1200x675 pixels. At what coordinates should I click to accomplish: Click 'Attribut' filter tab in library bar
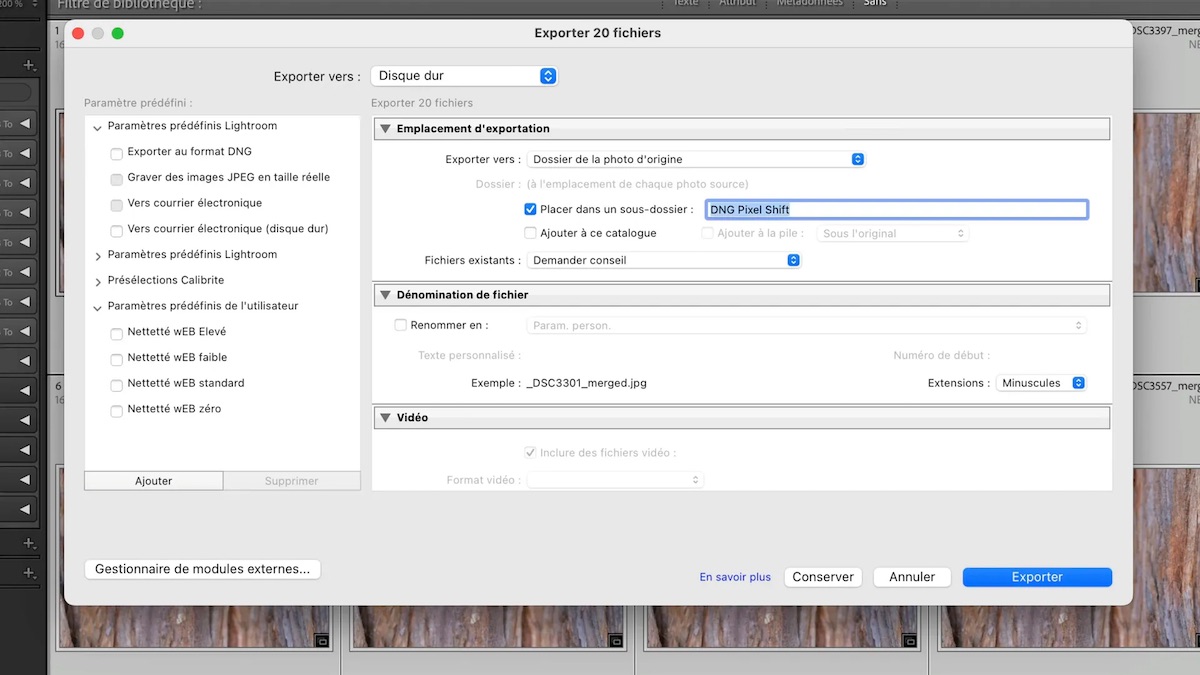click(738, 3)
